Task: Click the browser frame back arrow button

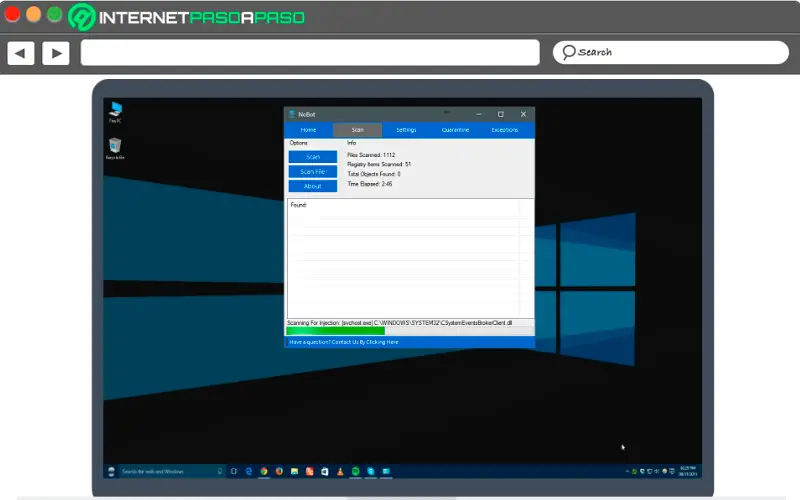Action: coord(21,53)
